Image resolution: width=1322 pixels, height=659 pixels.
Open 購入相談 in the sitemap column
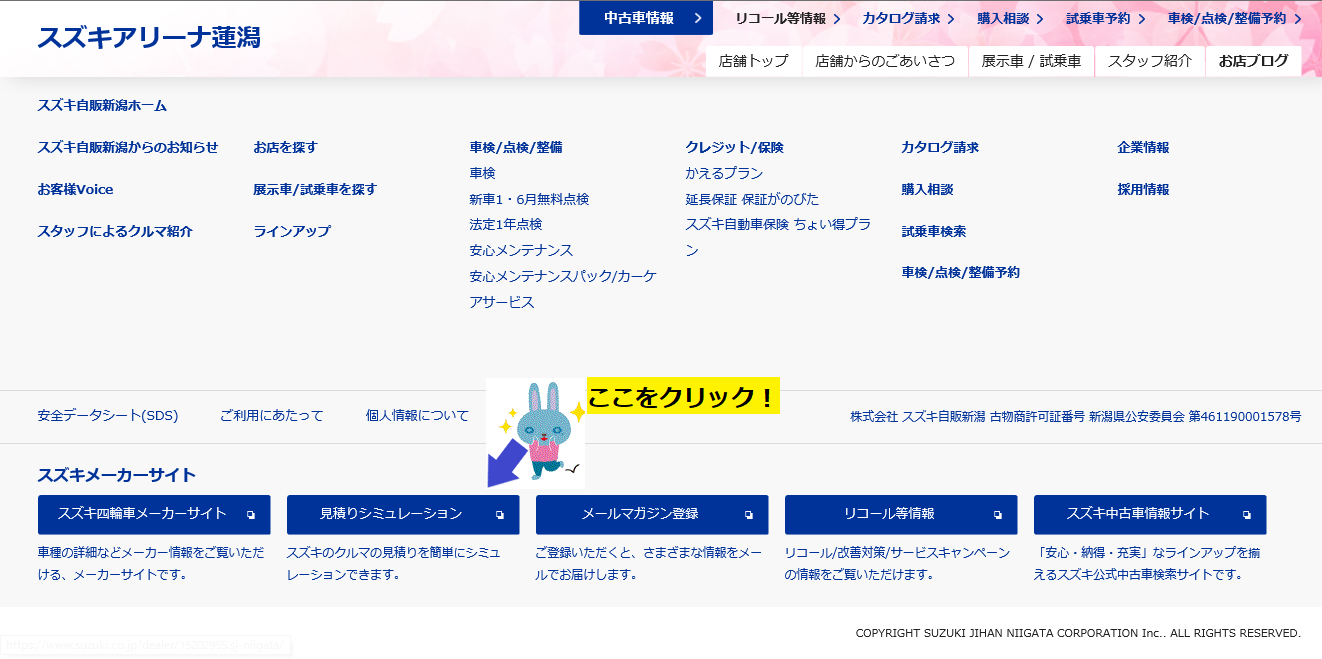coord(928,189)
